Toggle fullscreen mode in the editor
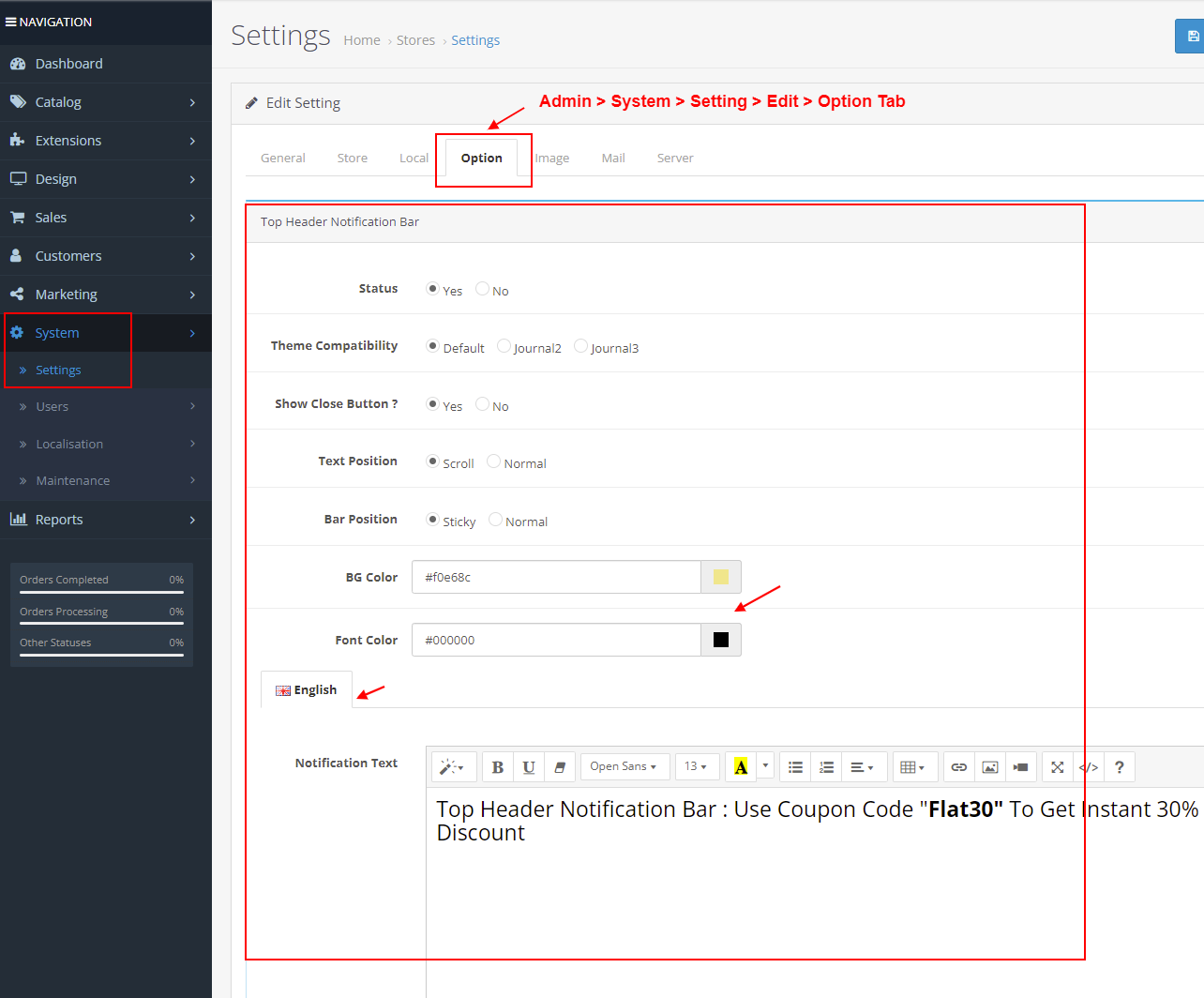The width and height of the screenshot is (1204, 998). click(x=1057, y=767)
